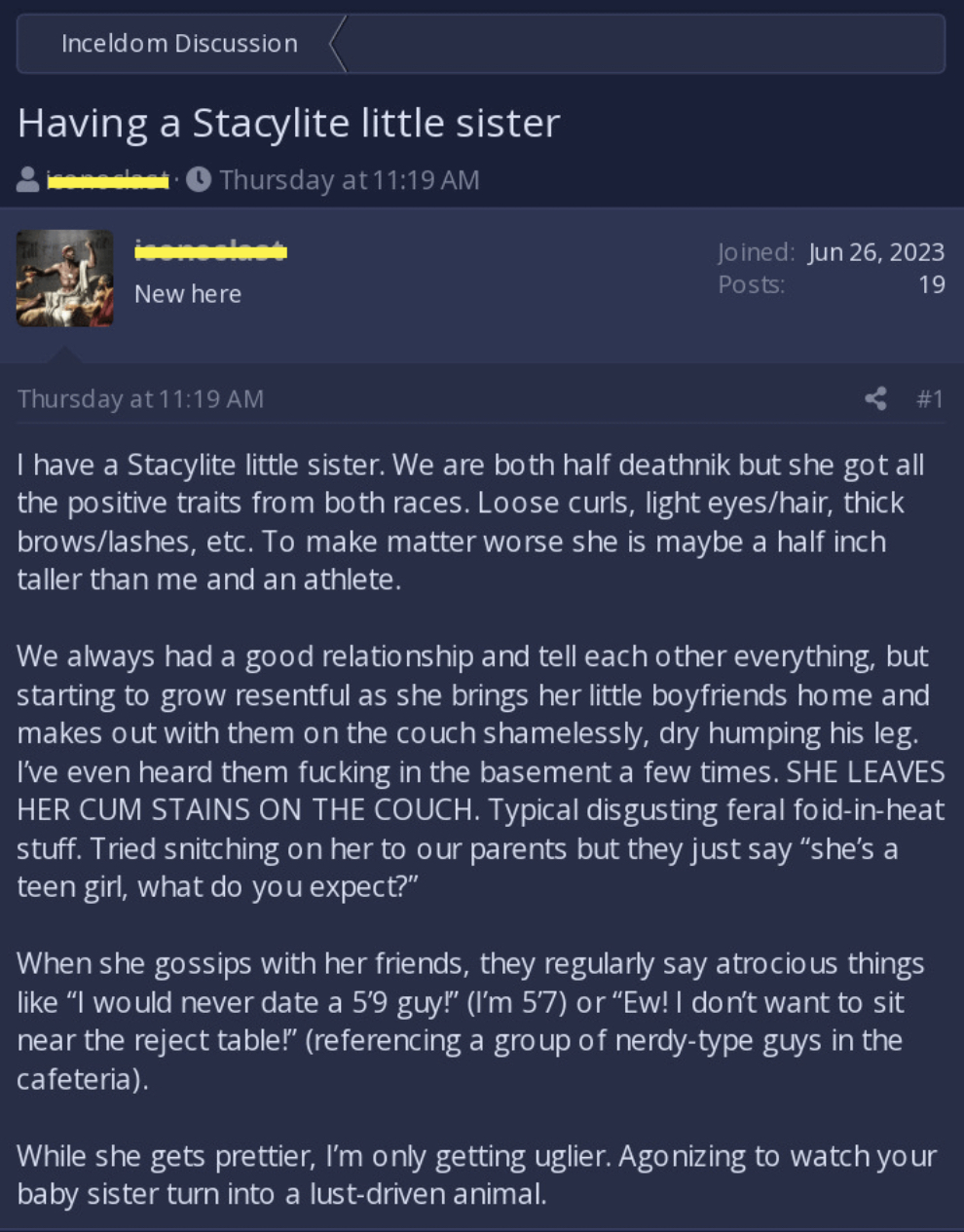Open the #1 post permalink

click(x=930, y=398)
